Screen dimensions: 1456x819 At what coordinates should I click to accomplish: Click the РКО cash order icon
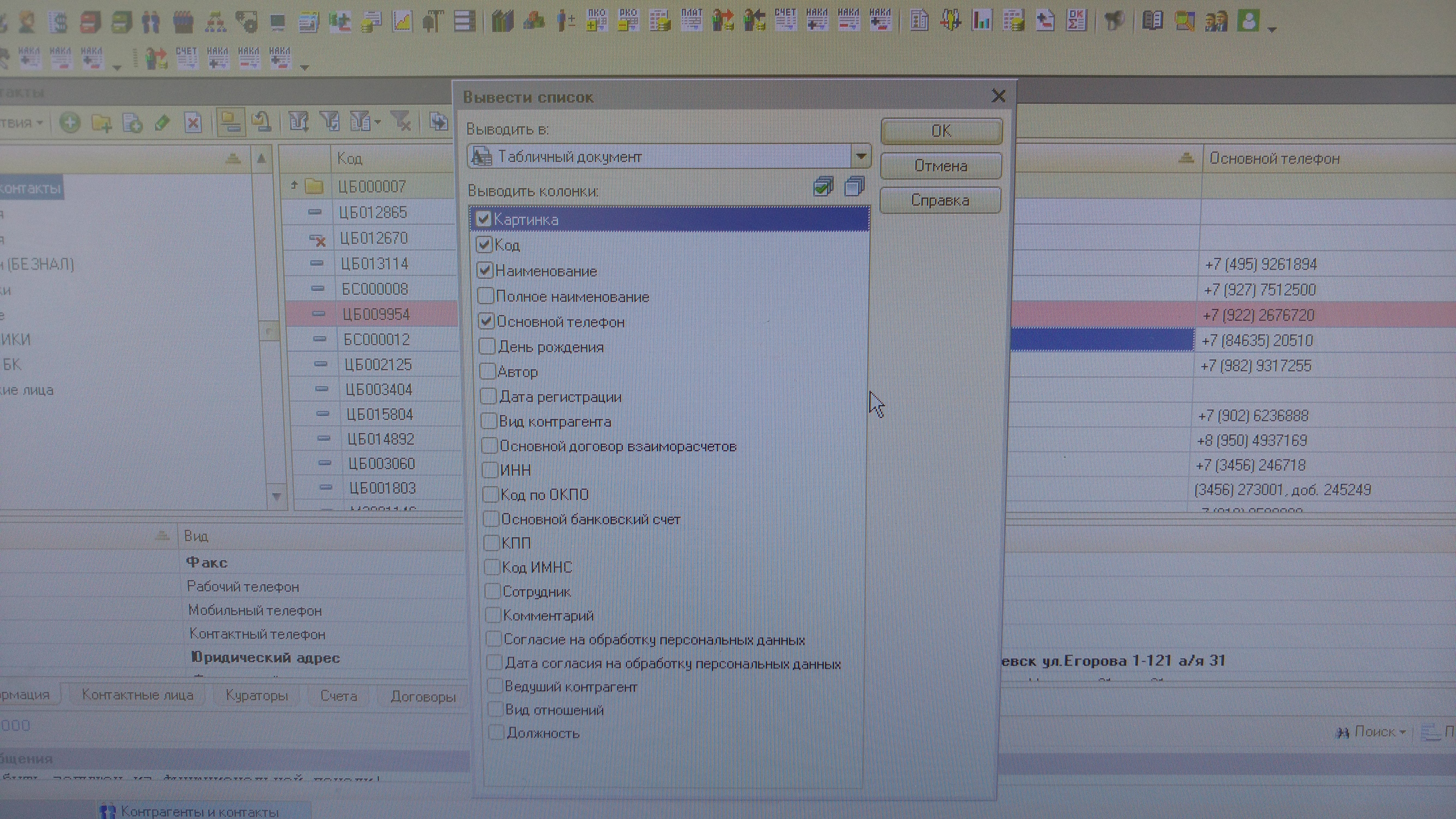pos(628,20)
